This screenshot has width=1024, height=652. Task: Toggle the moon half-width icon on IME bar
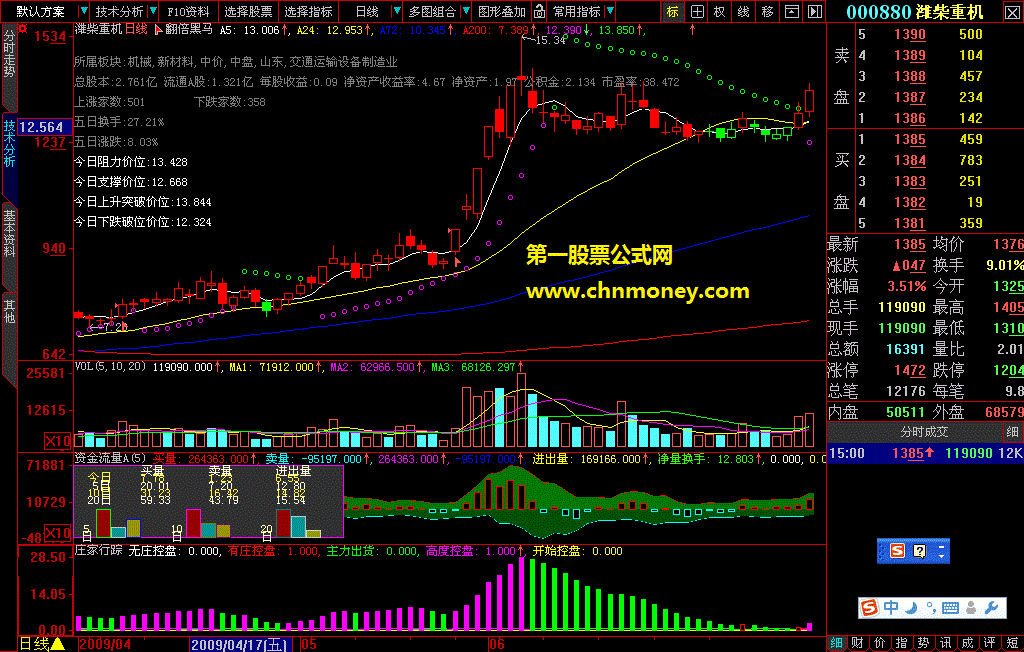(911, 608)
